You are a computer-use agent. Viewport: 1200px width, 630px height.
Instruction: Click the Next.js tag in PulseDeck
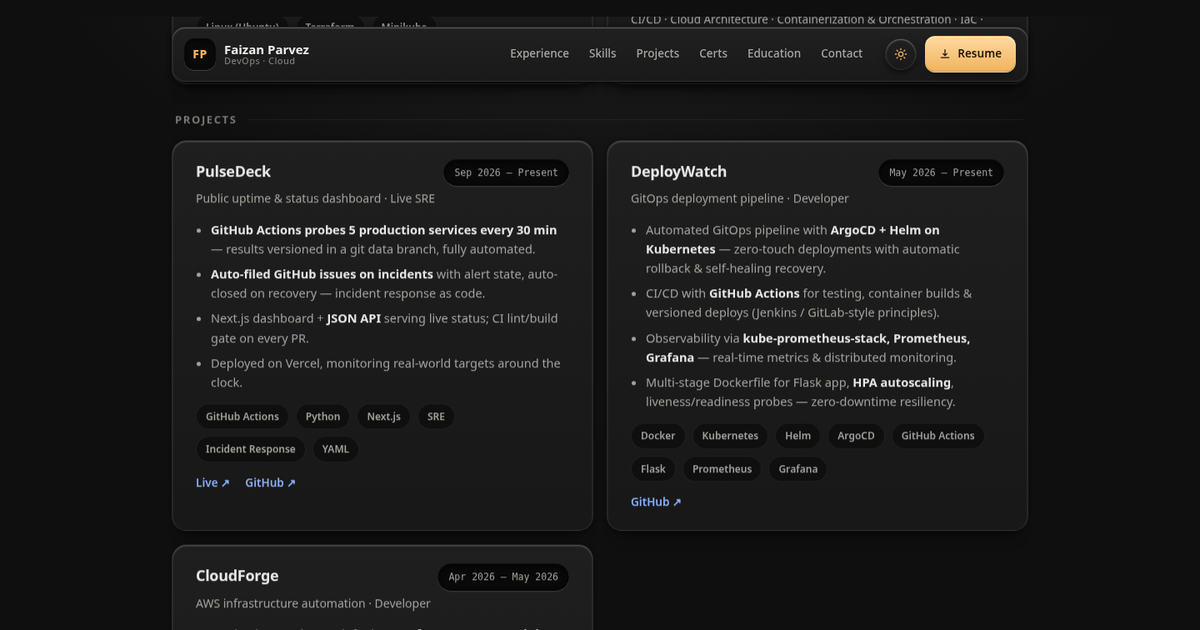[383, 417]
